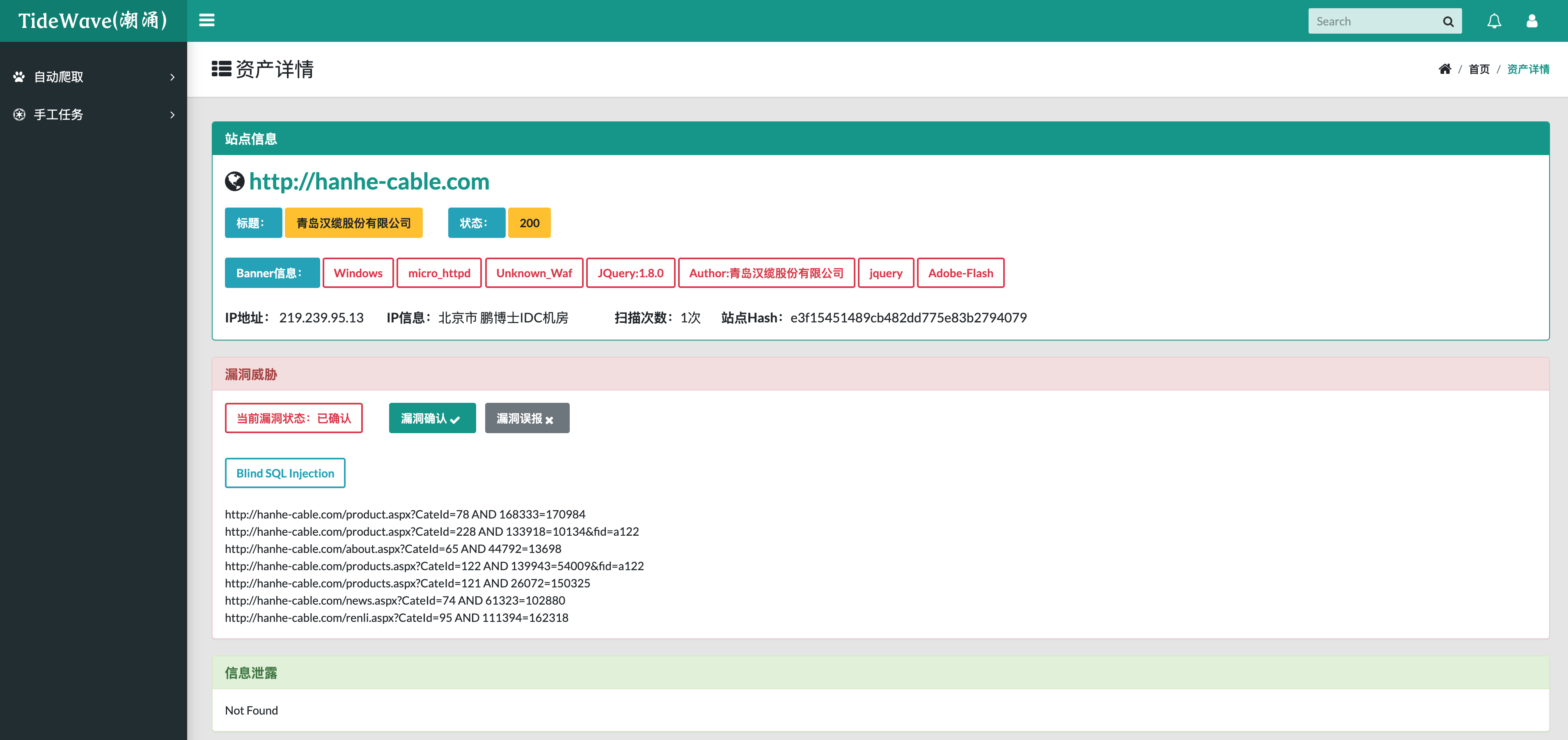
Task: Open the http://hanhe-cable.com link
Action: pyautogui.click(x=369, y=181)
